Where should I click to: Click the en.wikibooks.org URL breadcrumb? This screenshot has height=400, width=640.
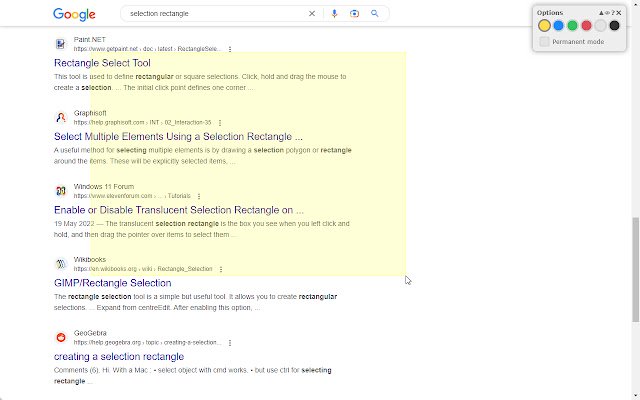click(143, 269)
